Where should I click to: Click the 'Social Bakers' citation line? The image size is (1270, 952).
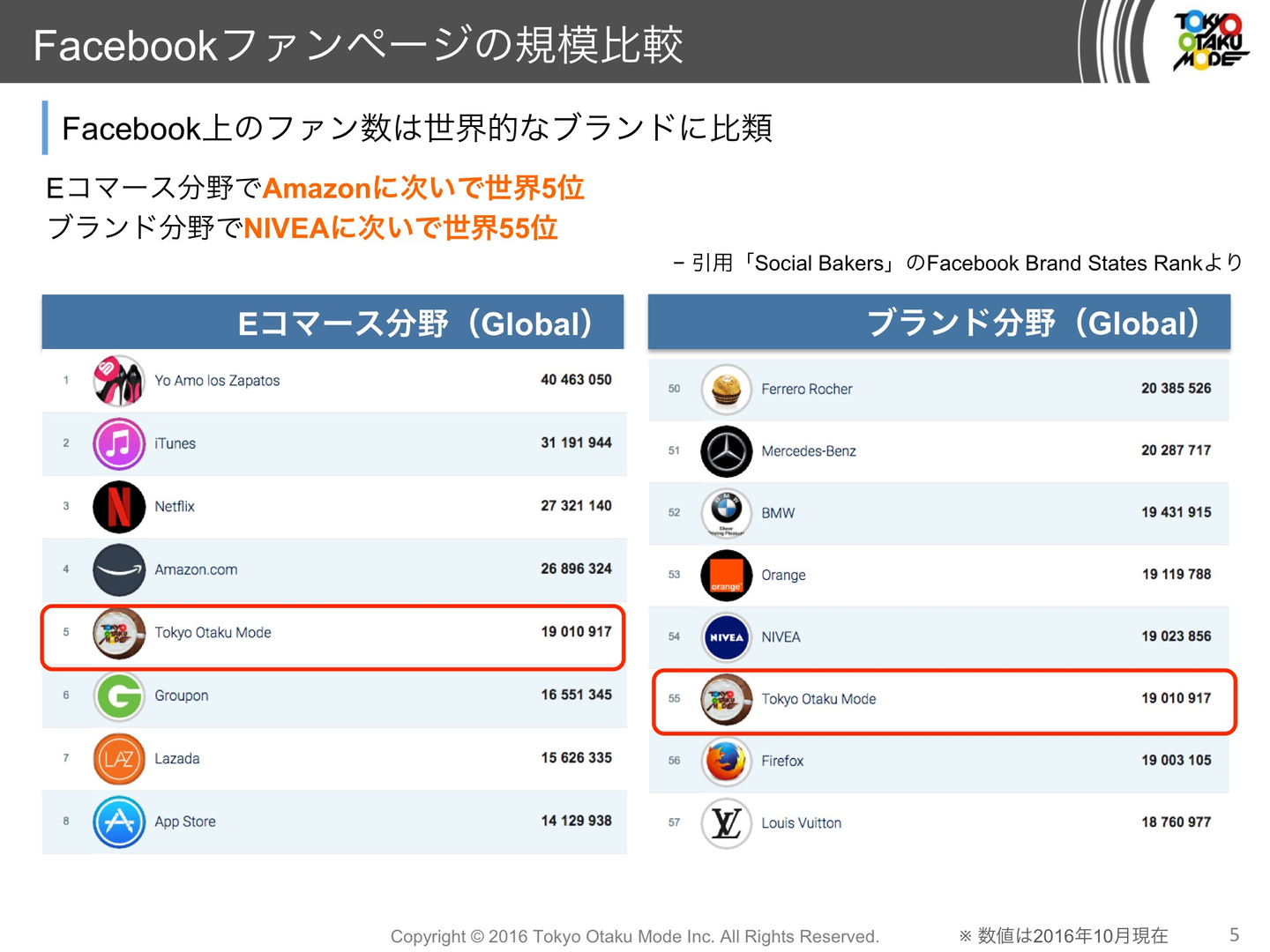[957, 264]
